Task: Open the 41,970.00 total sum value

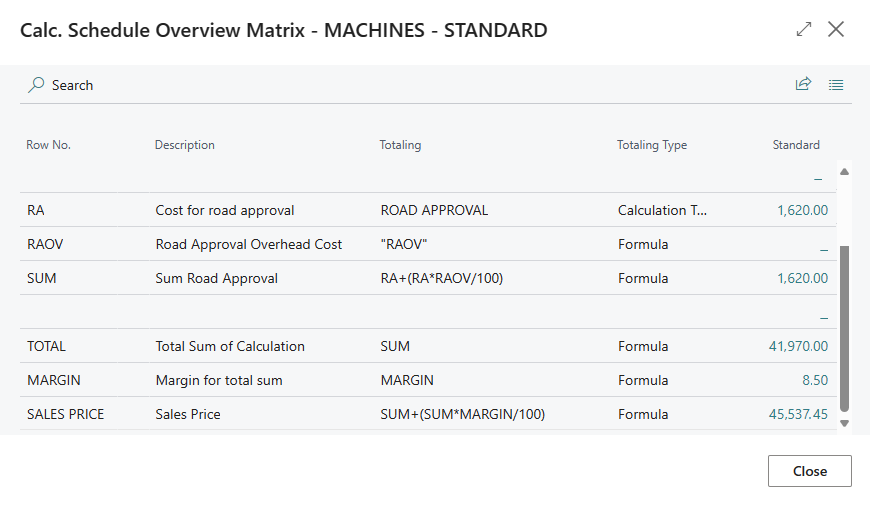Action: tap(798, 346)
